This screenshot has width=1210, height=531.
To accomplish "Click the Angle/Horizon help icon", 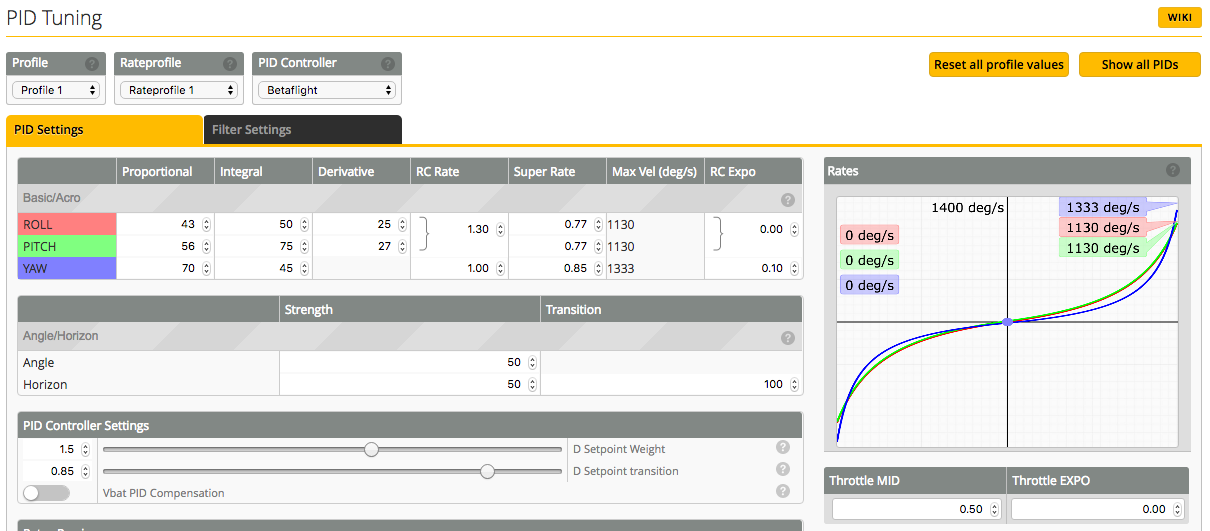I will tap(787, 337).
